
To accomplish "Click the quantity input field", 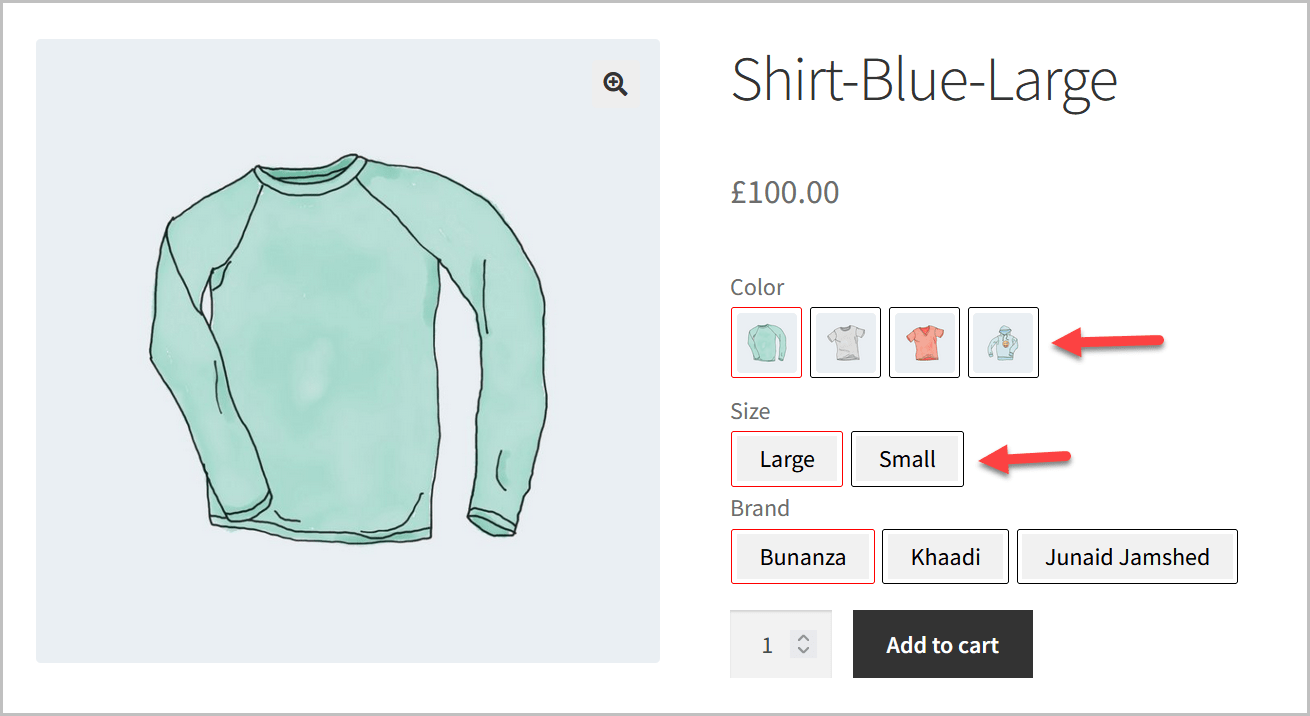I will [x=767, y=645].
